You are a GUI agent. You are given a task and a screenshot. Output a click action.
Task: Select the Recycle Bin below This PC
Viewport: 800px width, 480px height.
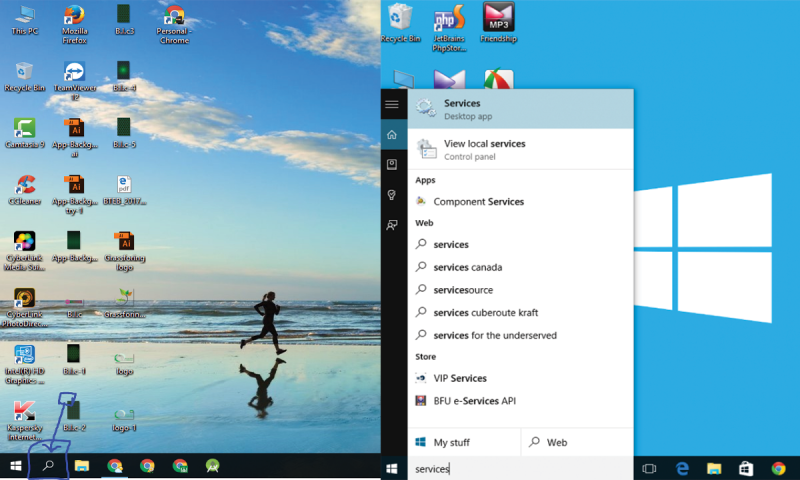point(24,77)
